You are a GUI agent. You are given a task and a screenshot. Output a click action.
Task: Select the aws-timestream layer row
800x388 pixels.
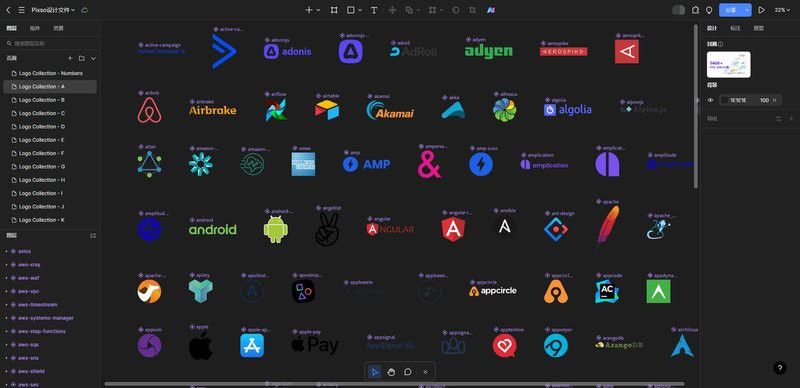[50, 304]
